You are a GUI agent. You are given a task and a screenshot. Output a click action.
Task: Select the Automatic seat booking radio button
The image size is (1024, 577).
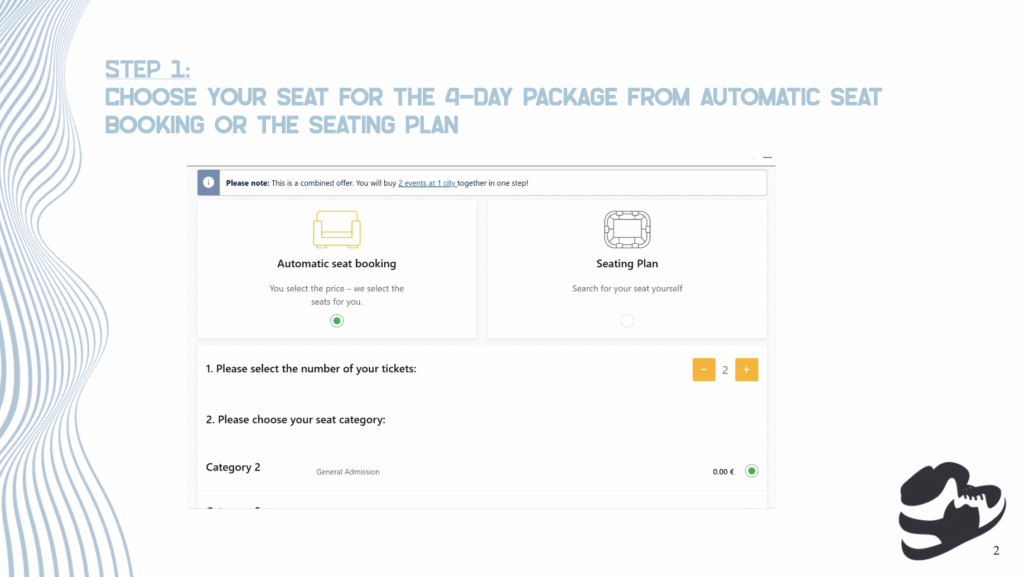336,320
